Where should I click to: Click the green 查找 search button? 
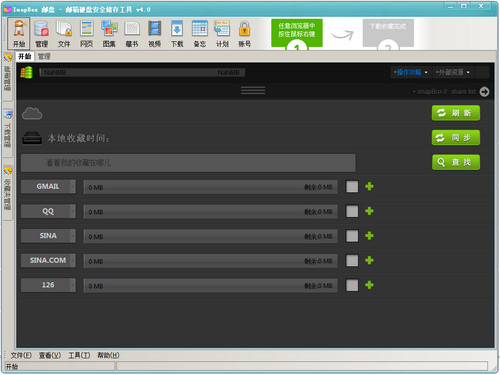[456, 162]
